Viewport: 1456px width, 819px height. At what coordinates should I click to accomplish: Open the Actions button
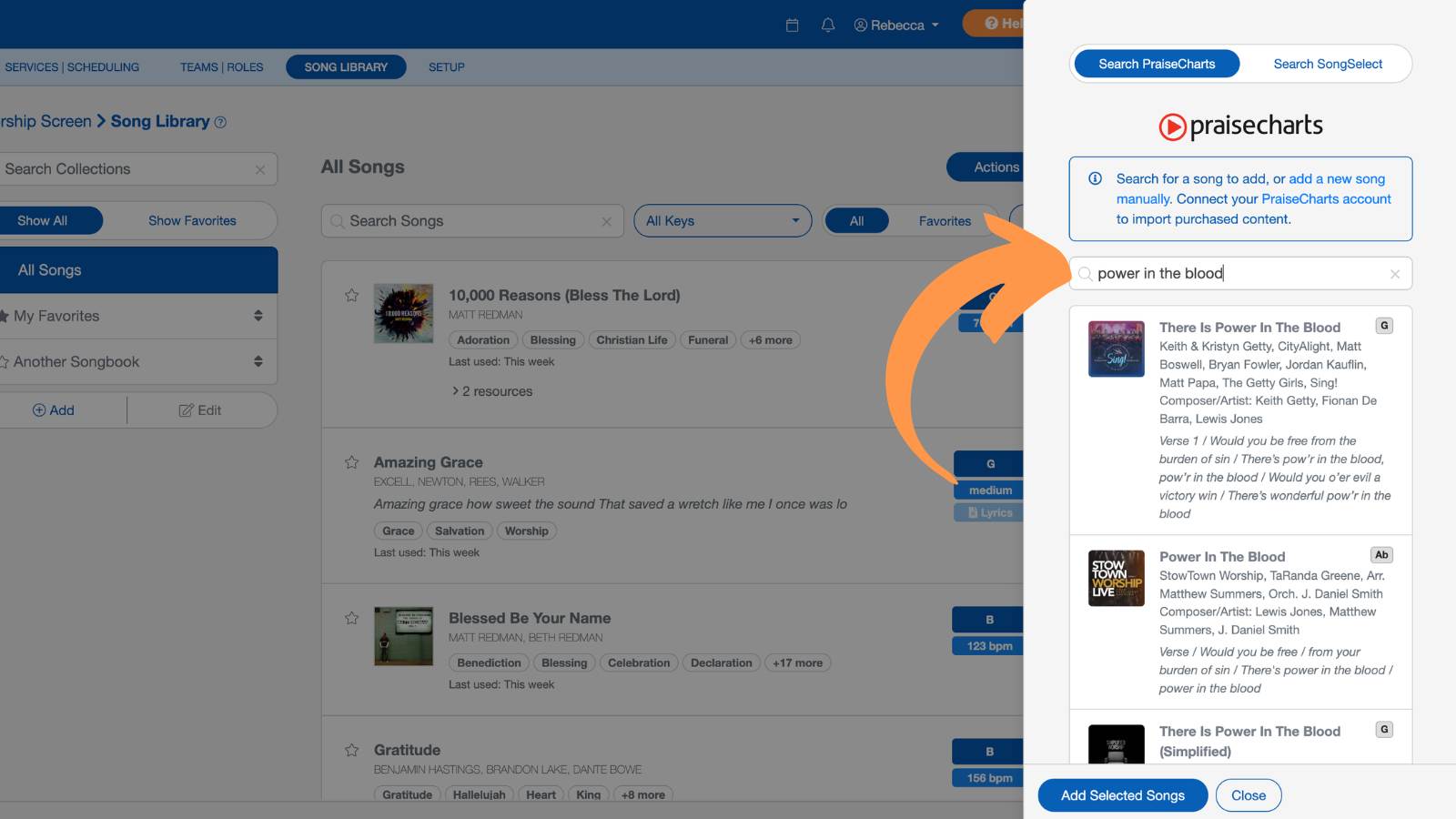click(987, 167)
